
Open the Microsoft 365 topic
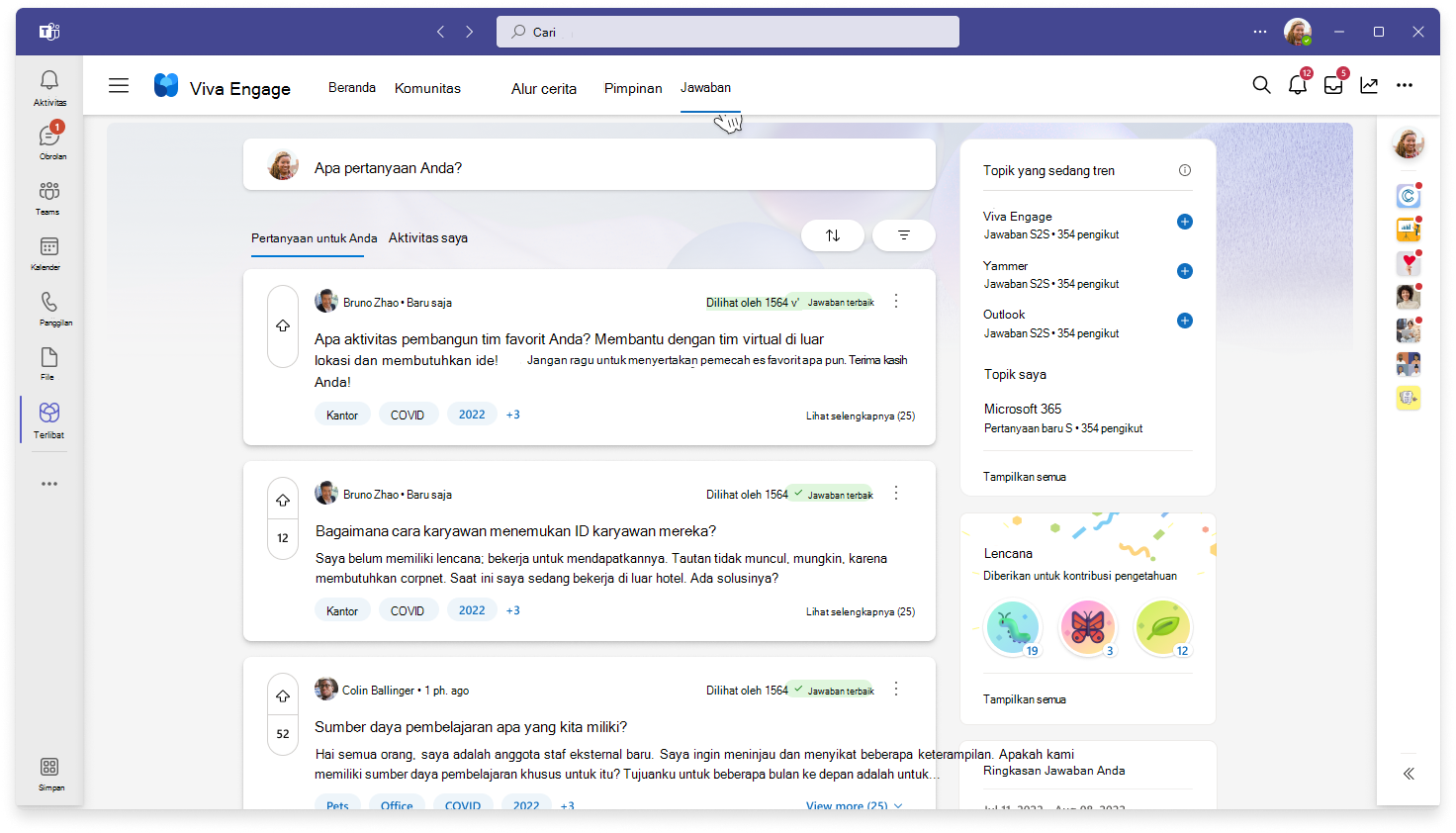point(1023,409)
